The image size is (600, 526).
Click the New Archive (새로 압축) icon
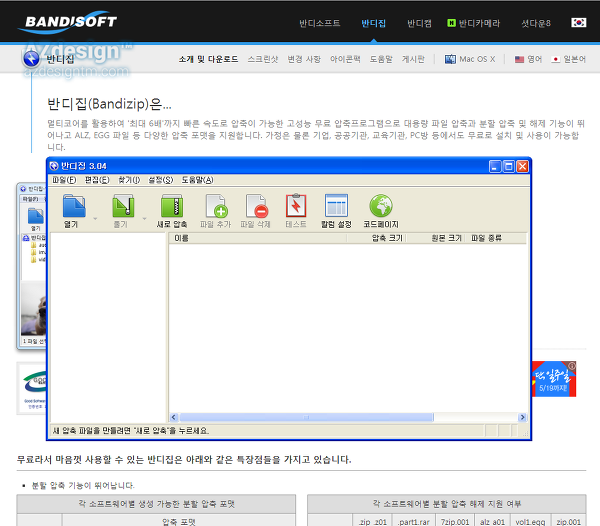click(x=171, y=206)
